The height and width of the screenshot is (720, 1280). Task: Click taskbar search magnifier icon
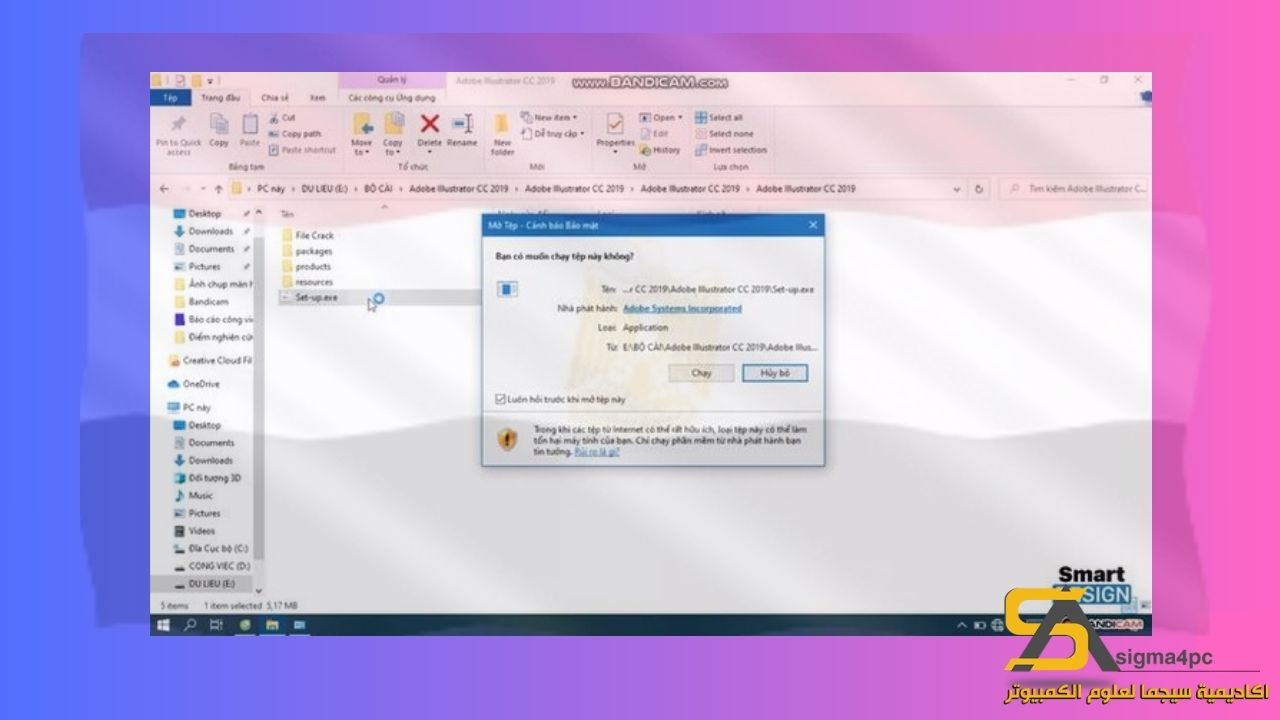pyautogui.click(x=190, y=625)
